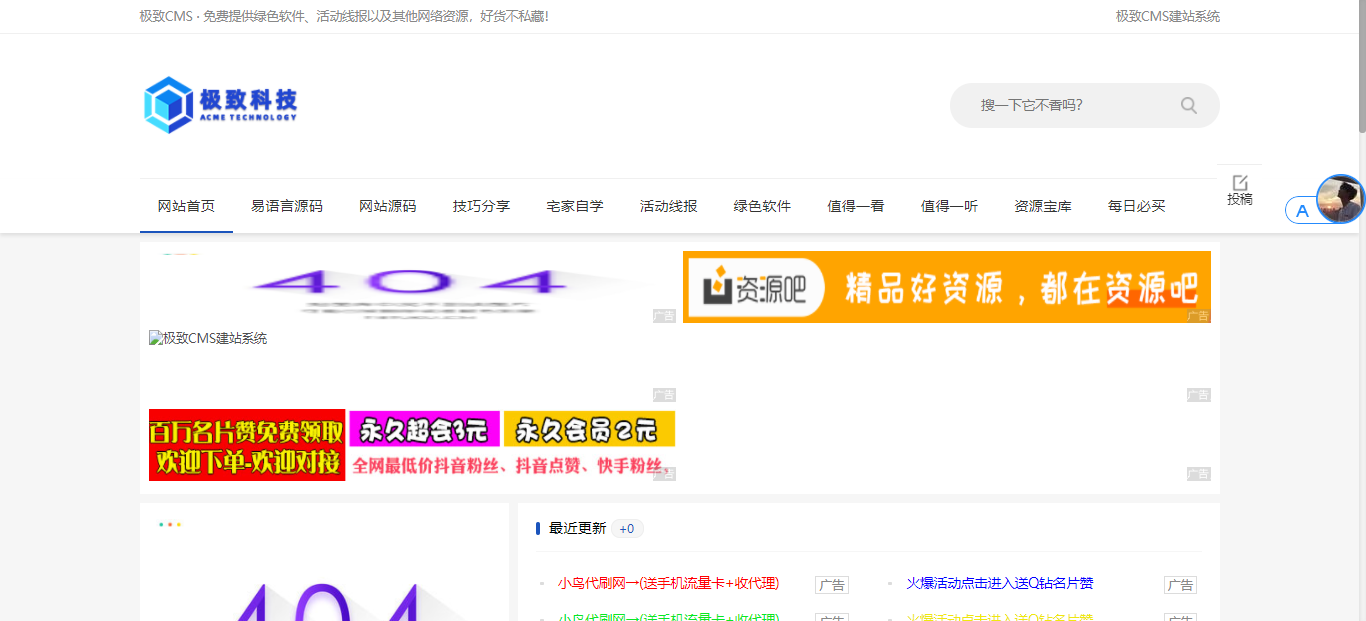This screenshot has width=1366, height=621.
Task: Click the 极致CMS建站系统 top-right link
Action: (x=1167, y=16)
